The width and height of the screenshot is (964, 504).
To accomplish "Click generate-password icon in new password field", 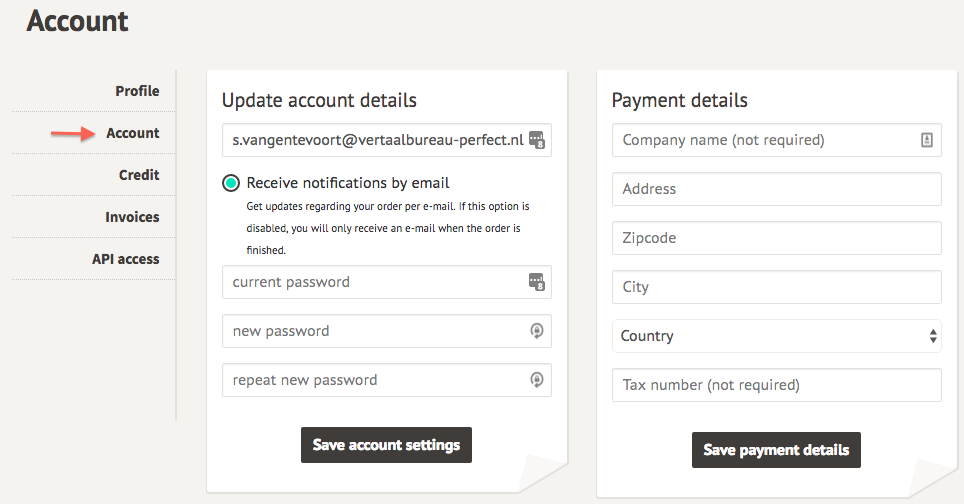I will click(536, 331).
